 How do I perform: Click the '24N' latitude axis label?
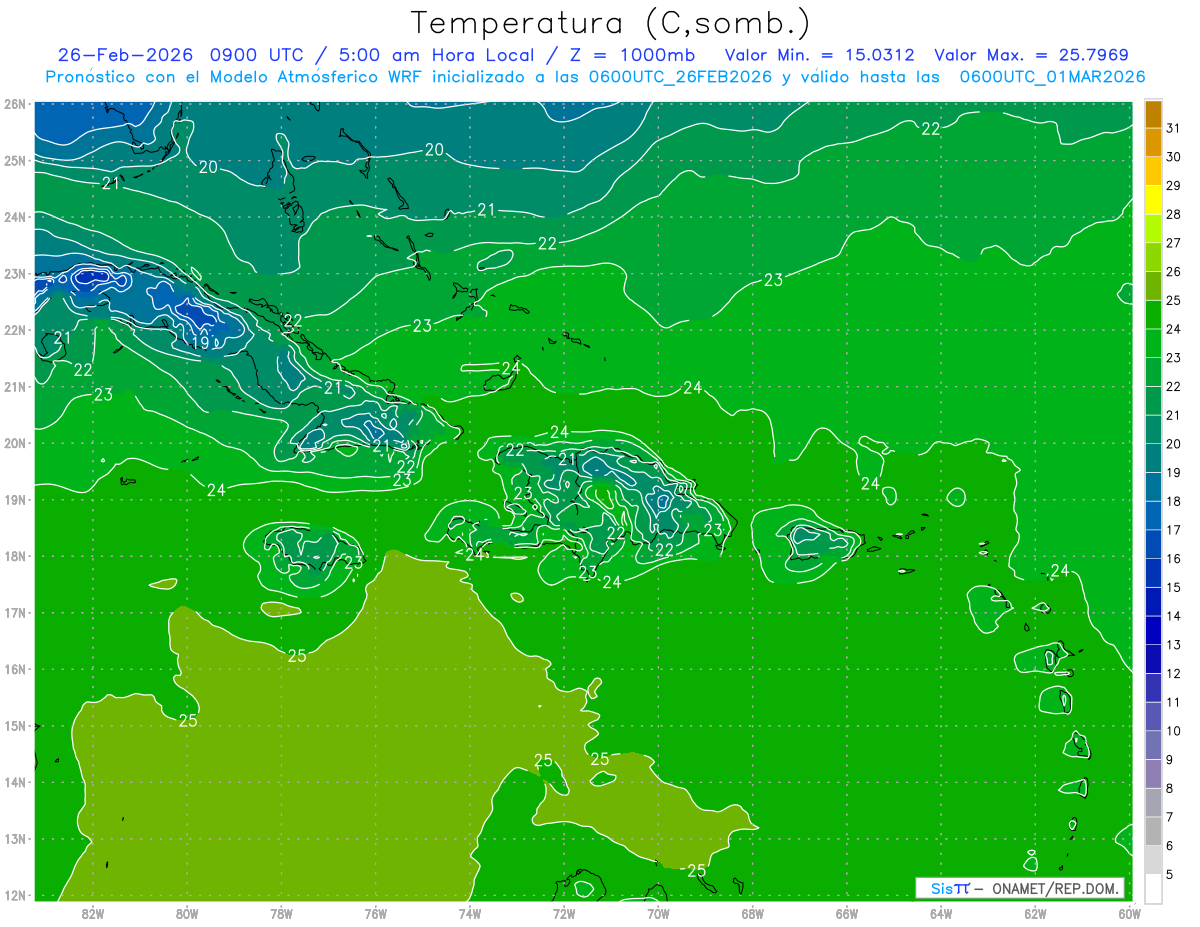click(14, 217)
